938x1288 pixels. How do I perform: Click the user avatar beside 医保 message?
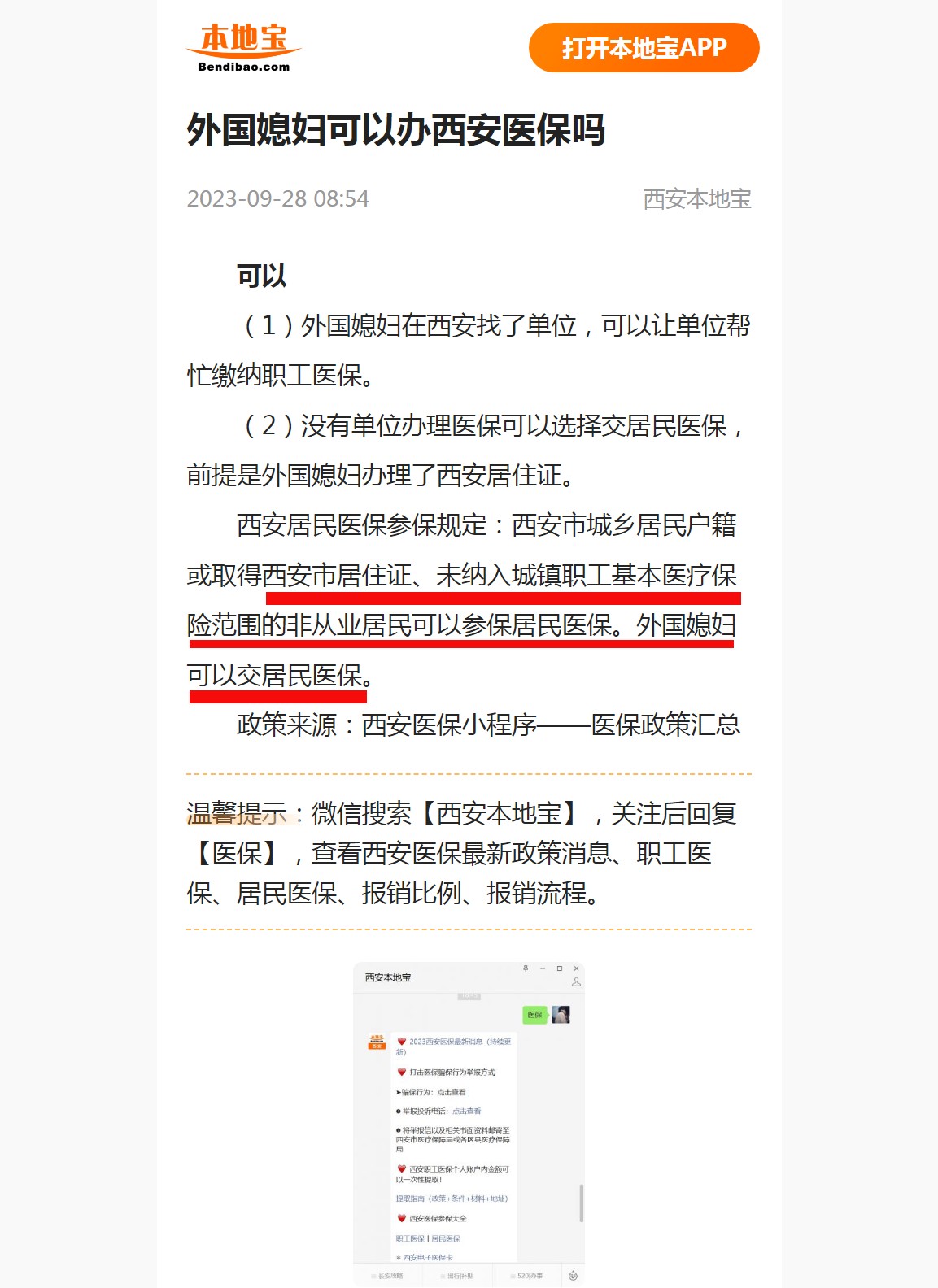(561, 1014)
